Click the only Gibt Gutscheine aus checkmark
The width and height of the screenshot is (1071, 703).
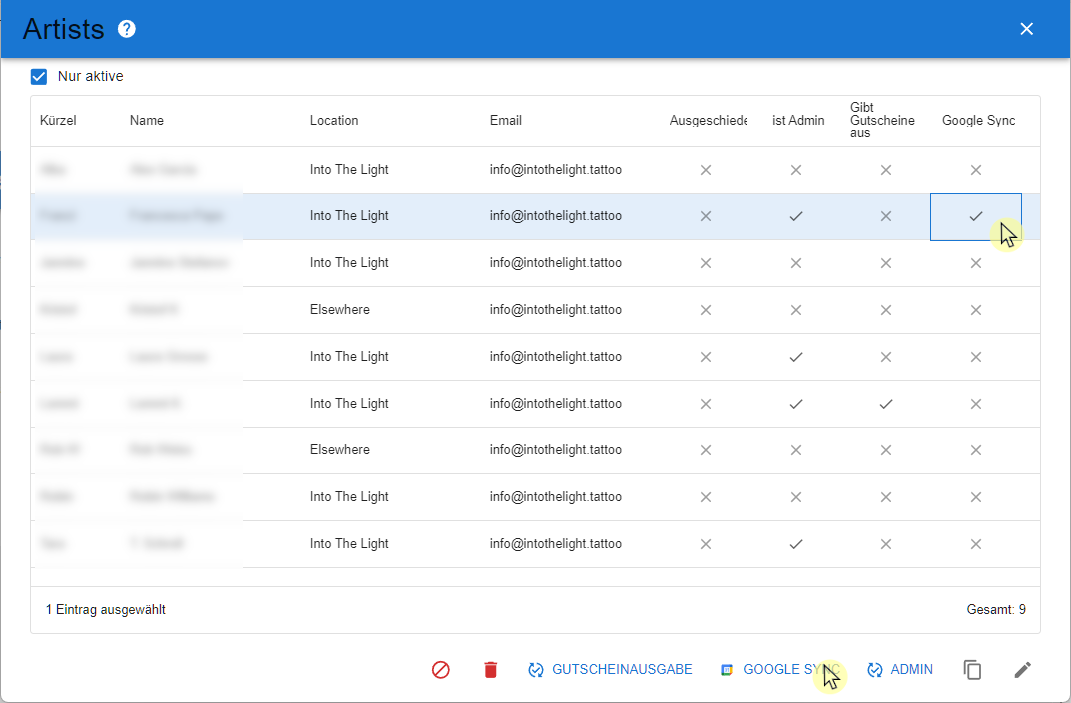click(x=885, y=404)
